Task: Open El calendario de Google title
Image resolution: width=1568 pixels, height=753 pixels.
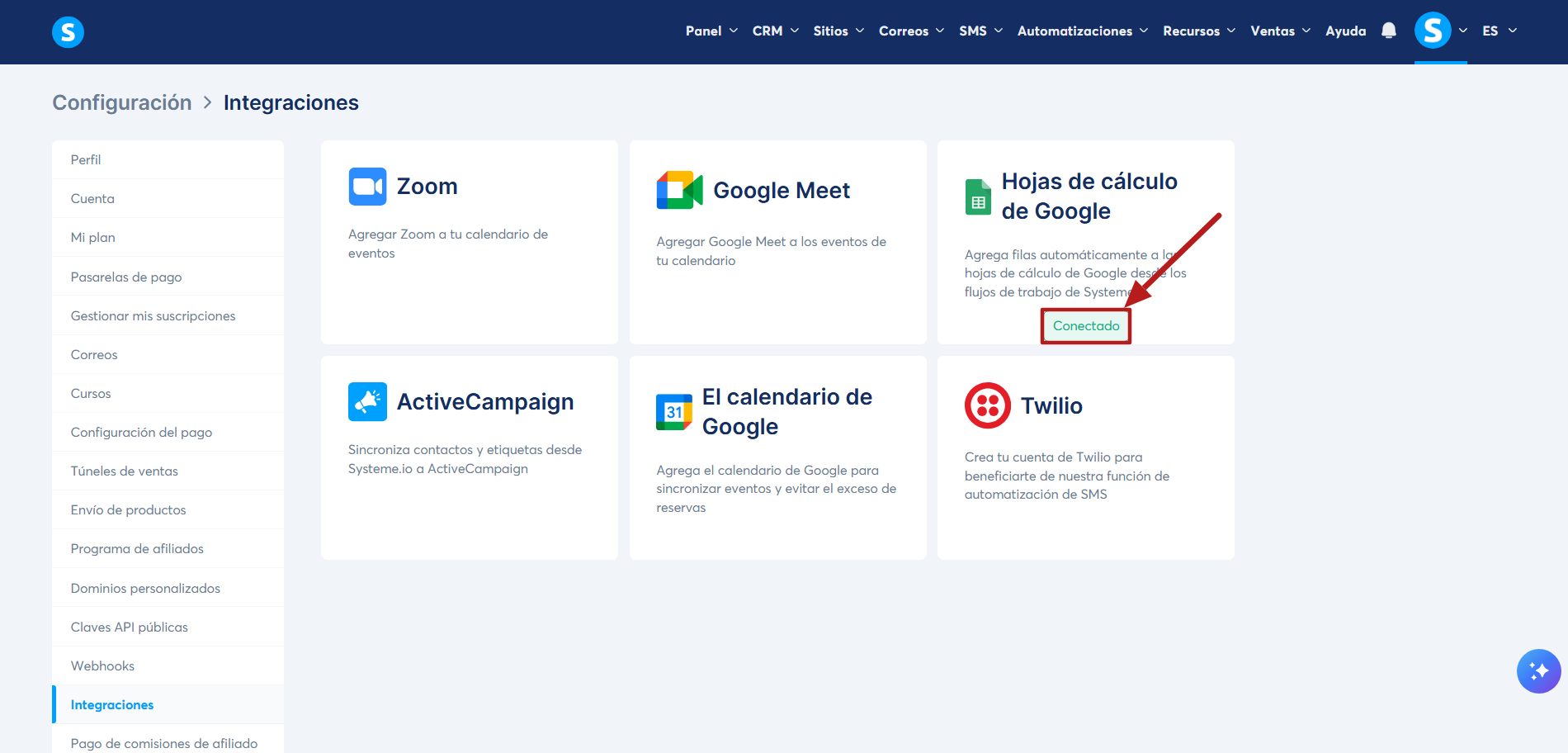Action: click(x=787, y=412)
